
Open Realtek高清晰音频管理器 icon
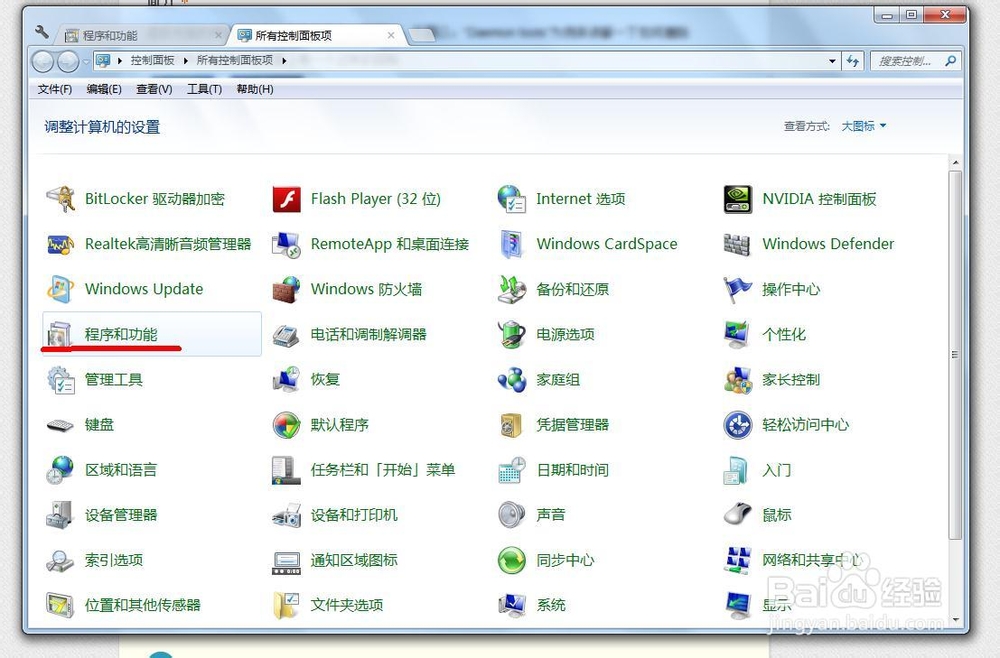[61, 244]
